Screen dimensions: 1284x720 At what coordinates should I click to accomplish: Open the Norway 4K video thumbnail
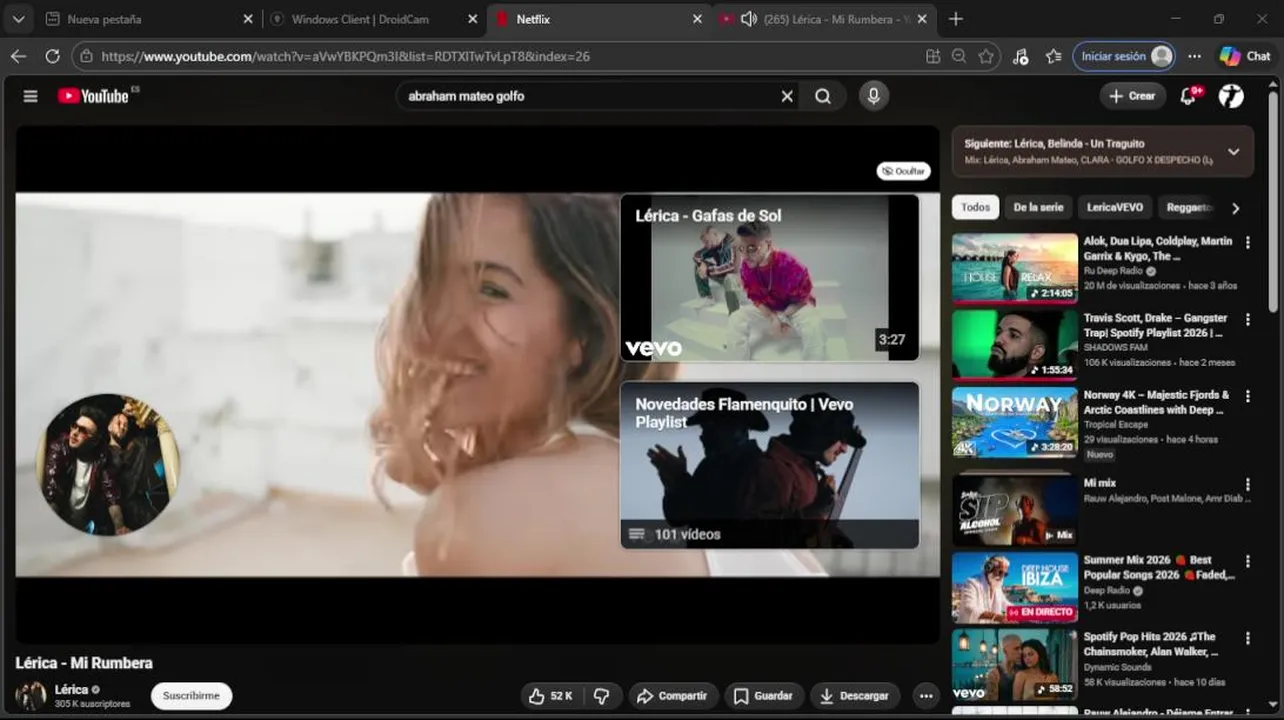pyautogui.click(x=1015, y=422)
